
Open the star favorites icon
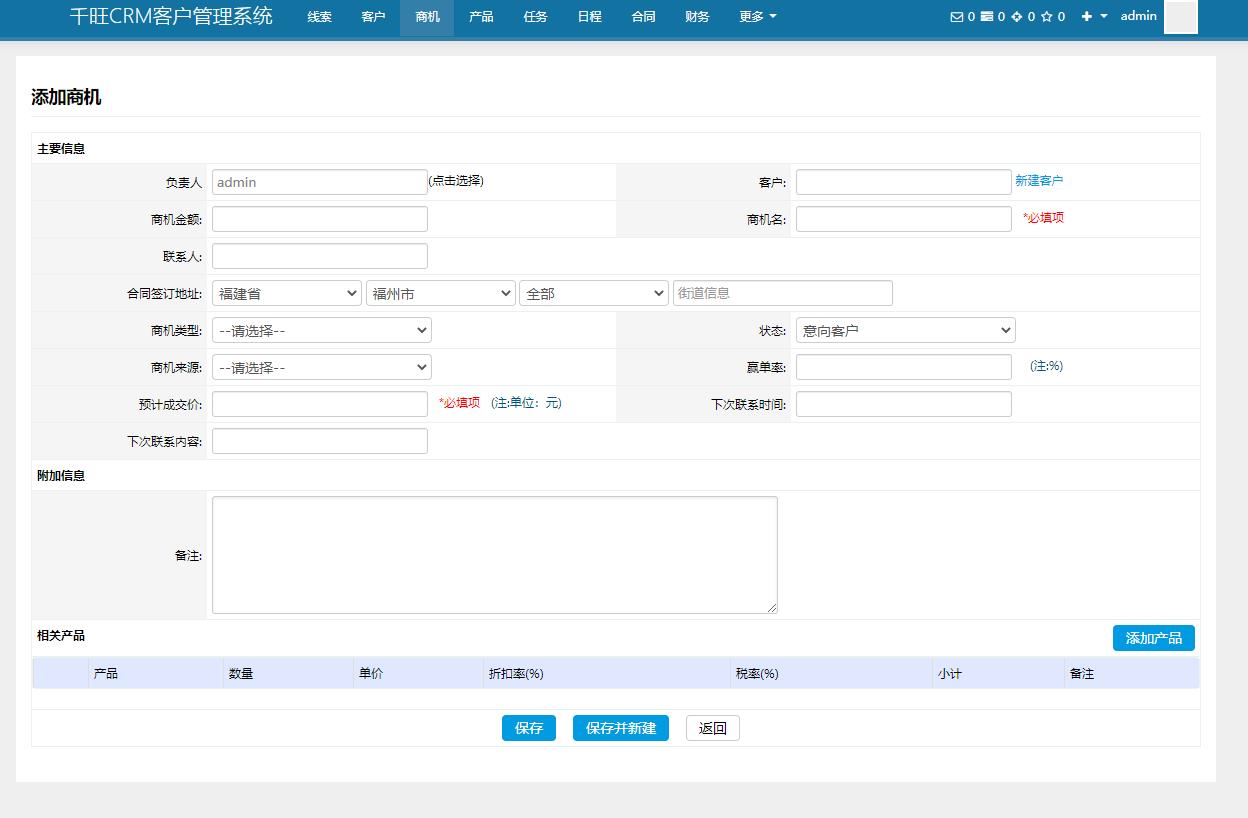1047,16
